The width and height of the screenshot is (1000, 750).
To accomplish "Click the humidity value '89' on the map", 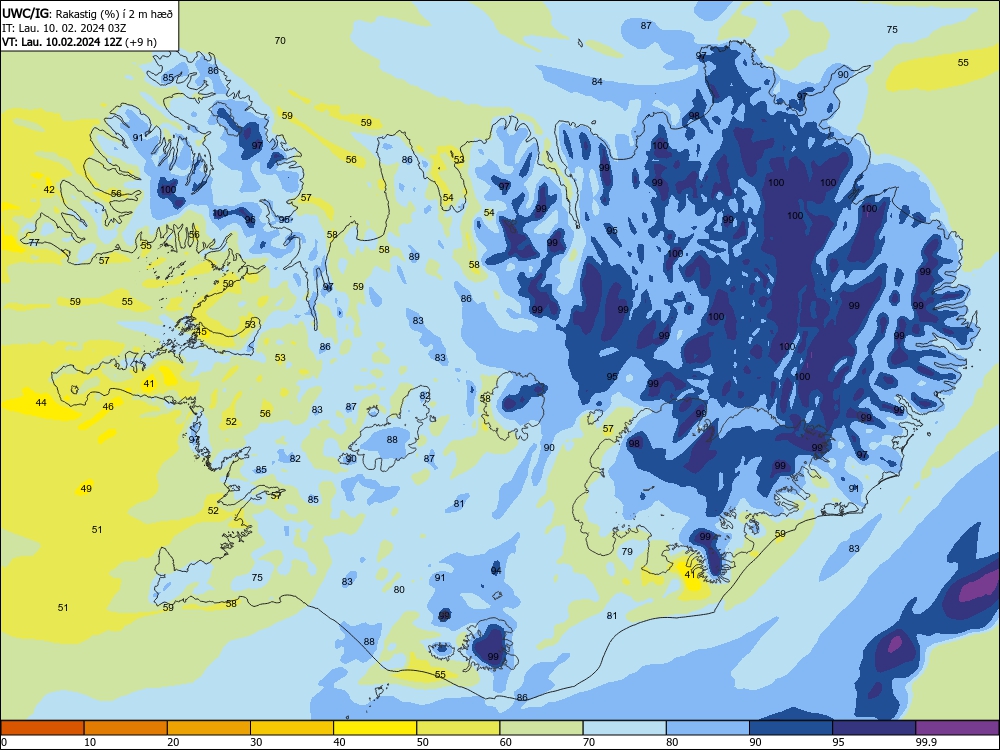I will point(414,256).
